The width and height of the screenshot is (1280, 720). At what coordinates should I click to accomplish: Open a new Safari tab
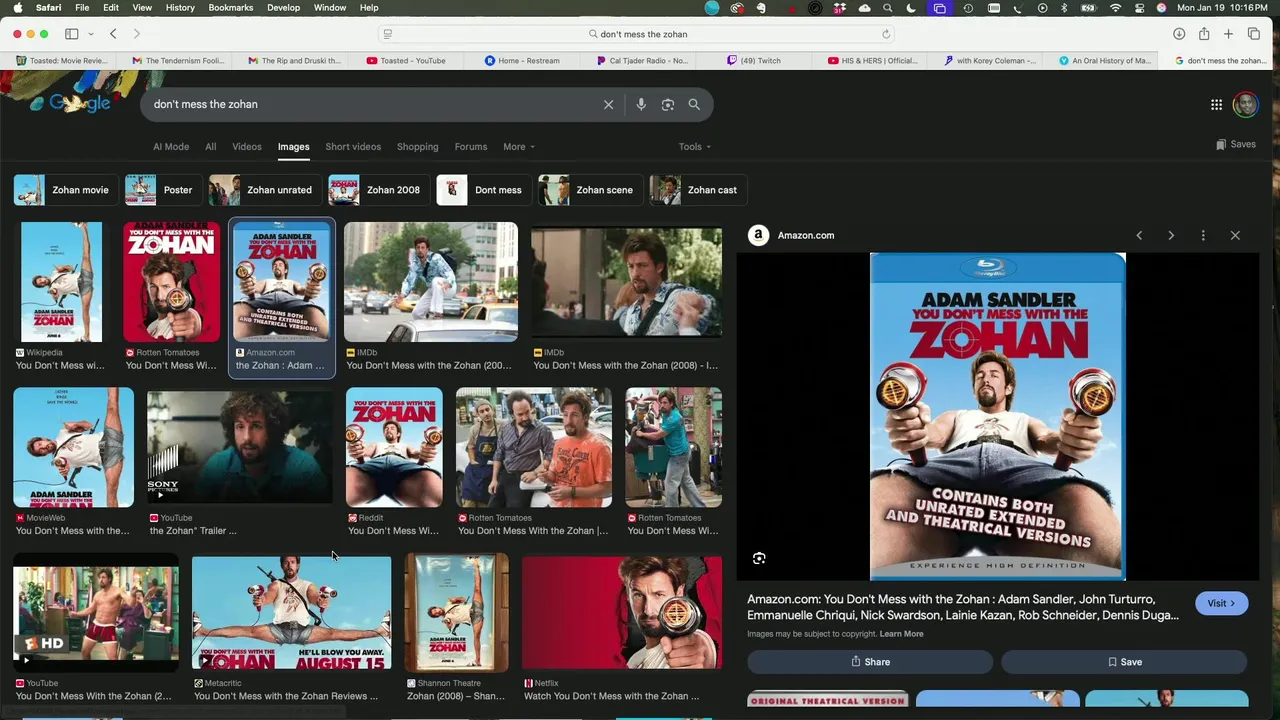(1228, 34)
